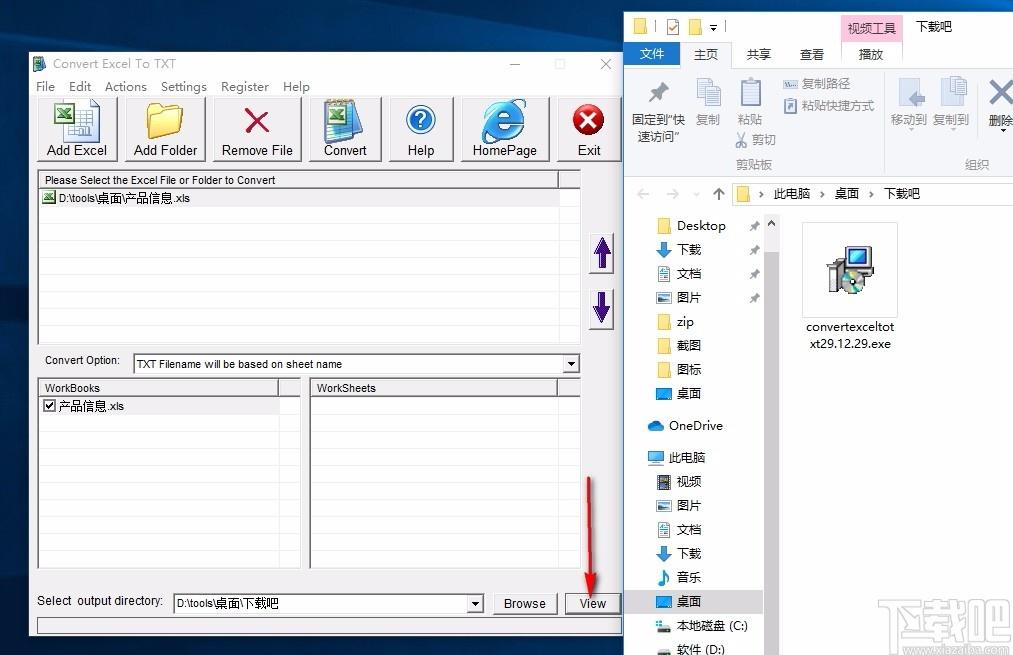Open the Register menu

[244, 87]
